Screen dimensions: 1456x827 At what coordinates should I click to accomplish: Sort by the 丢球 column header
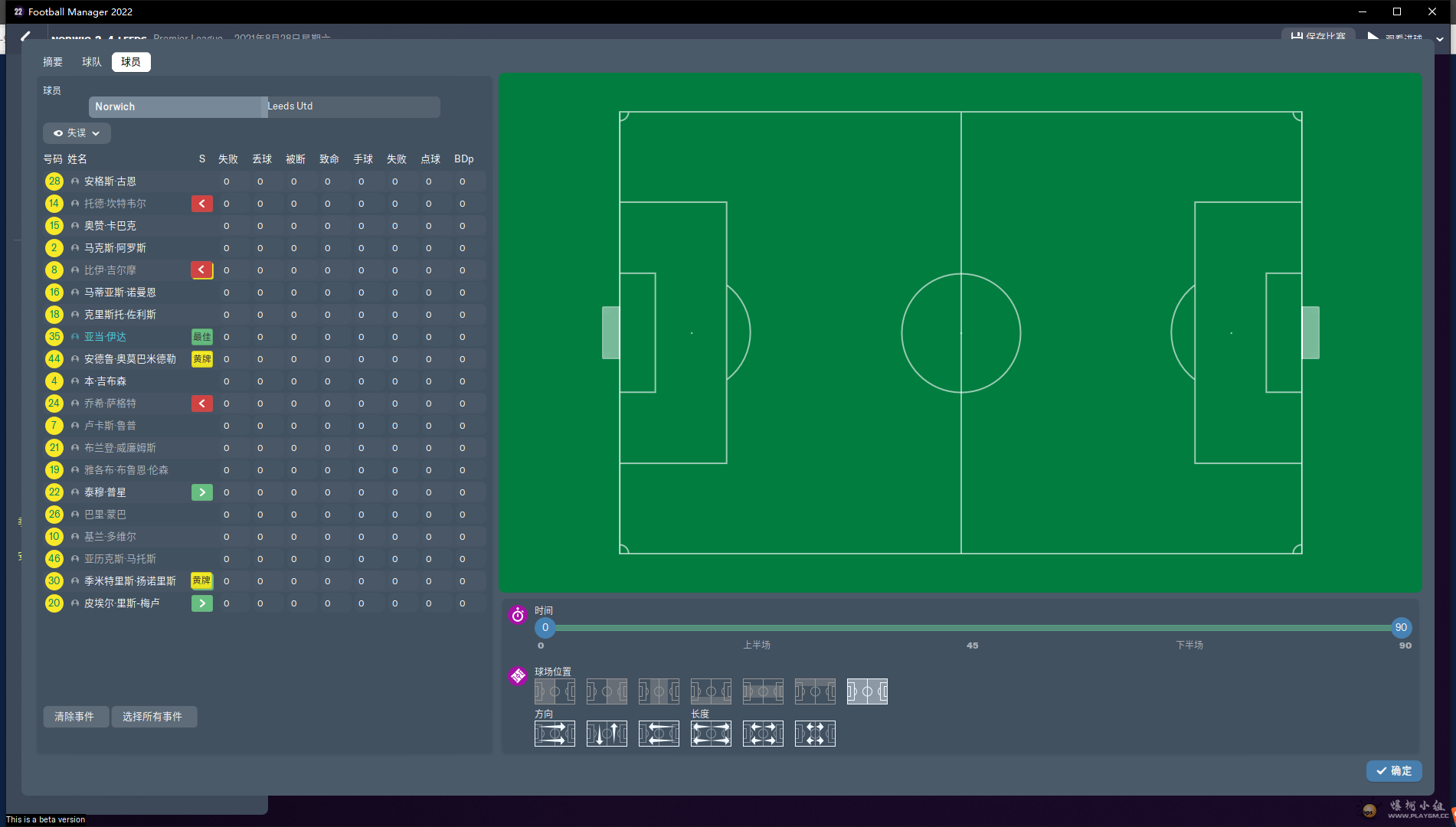tap(262, 159)
